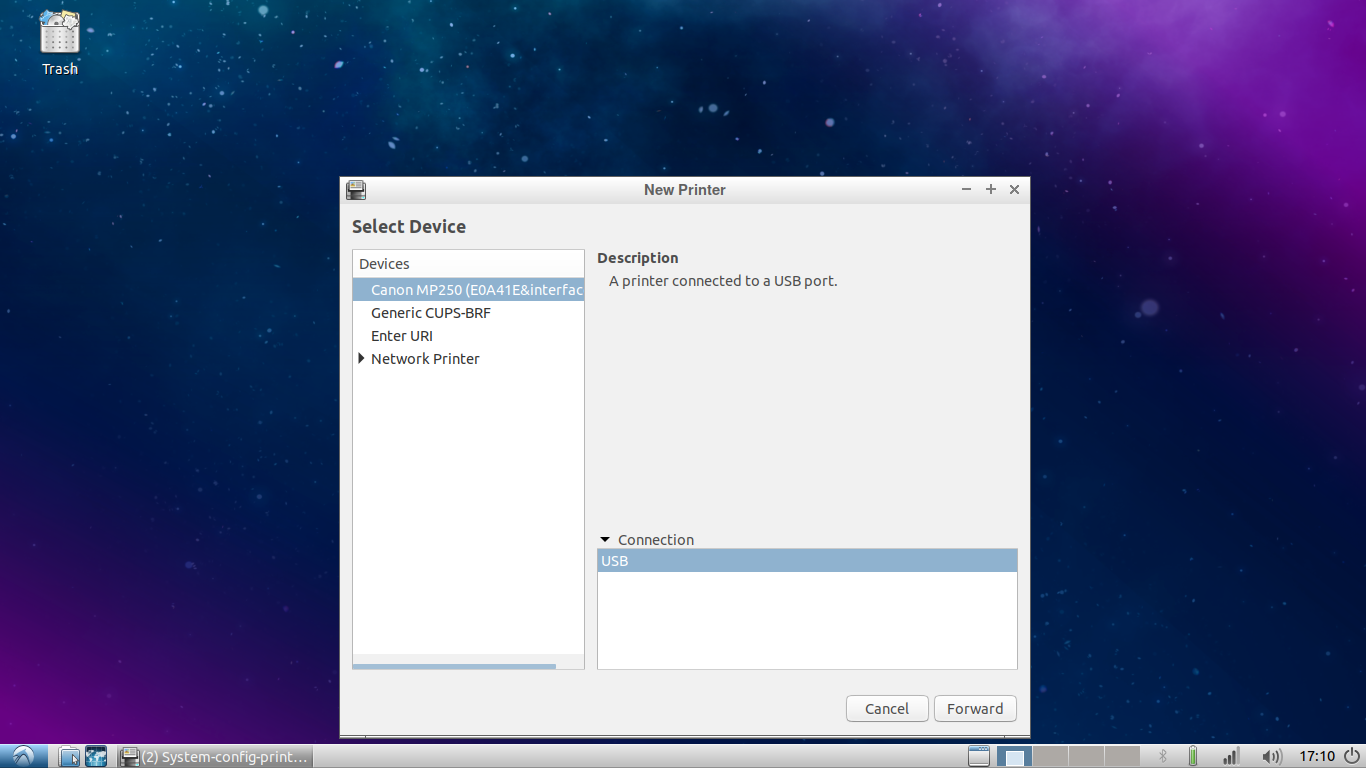This screenshot has width=1366, height=768.
Task: Minimize the New Printer window
Action: 967,190
